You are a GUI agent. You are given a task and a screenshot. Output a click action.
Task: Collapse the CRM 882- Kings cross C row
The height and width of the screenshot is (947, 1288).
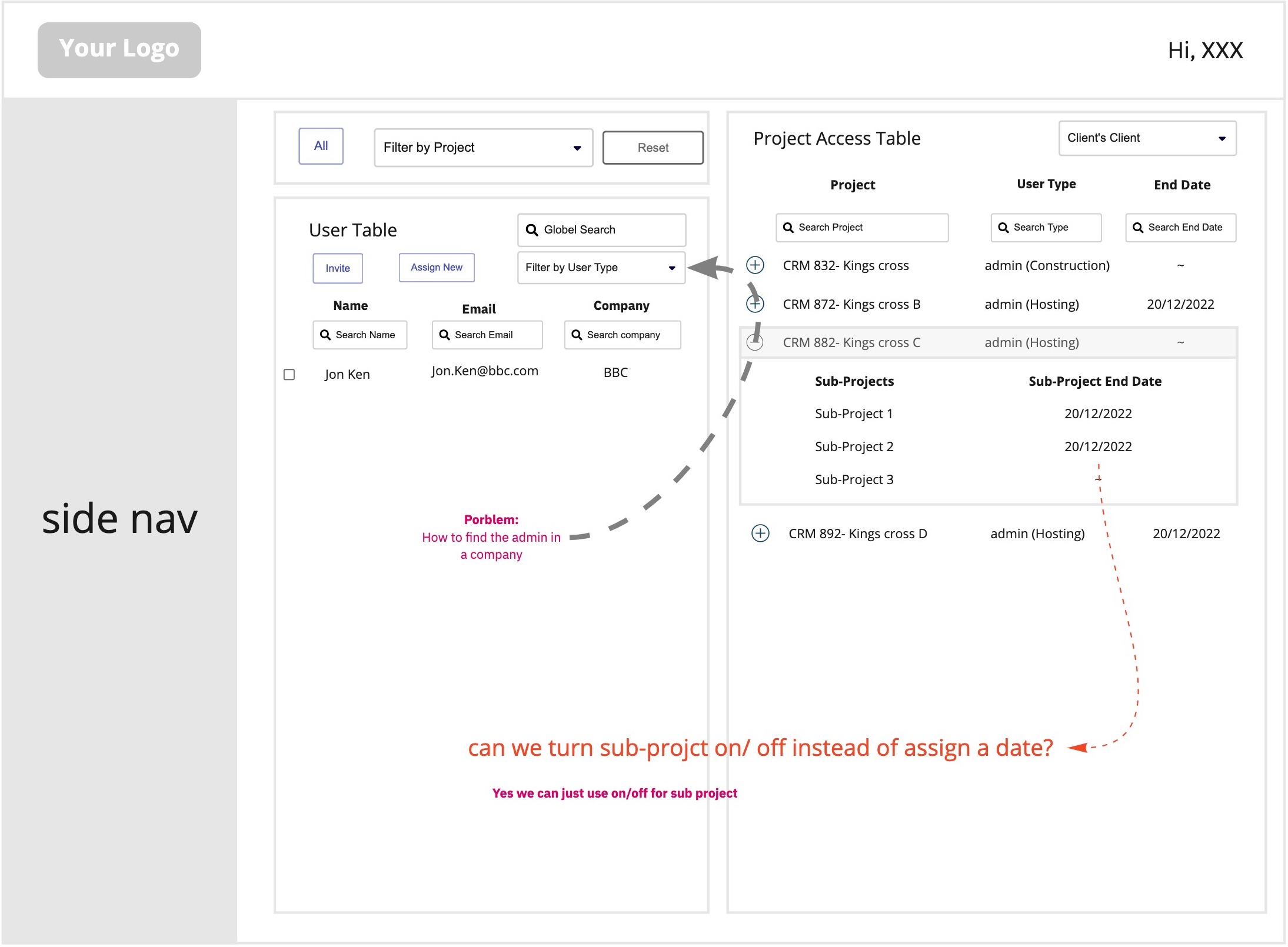tap(755, 342)
